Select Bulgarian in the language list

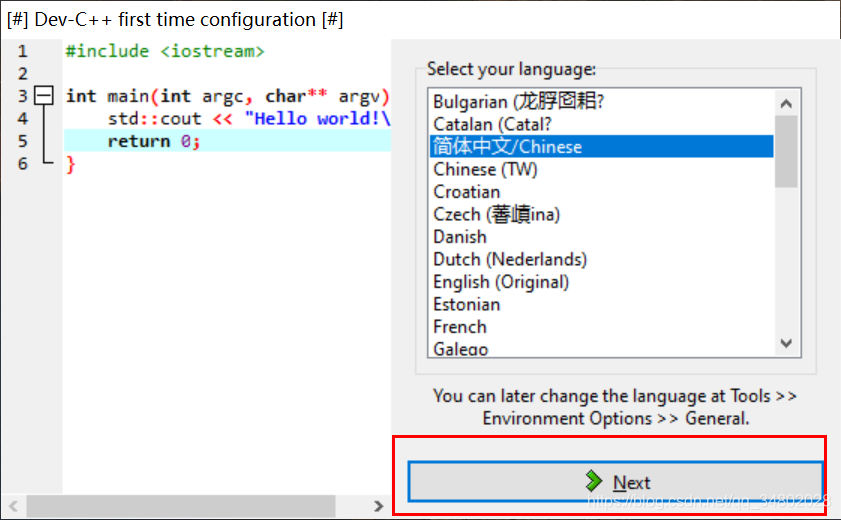602,102
